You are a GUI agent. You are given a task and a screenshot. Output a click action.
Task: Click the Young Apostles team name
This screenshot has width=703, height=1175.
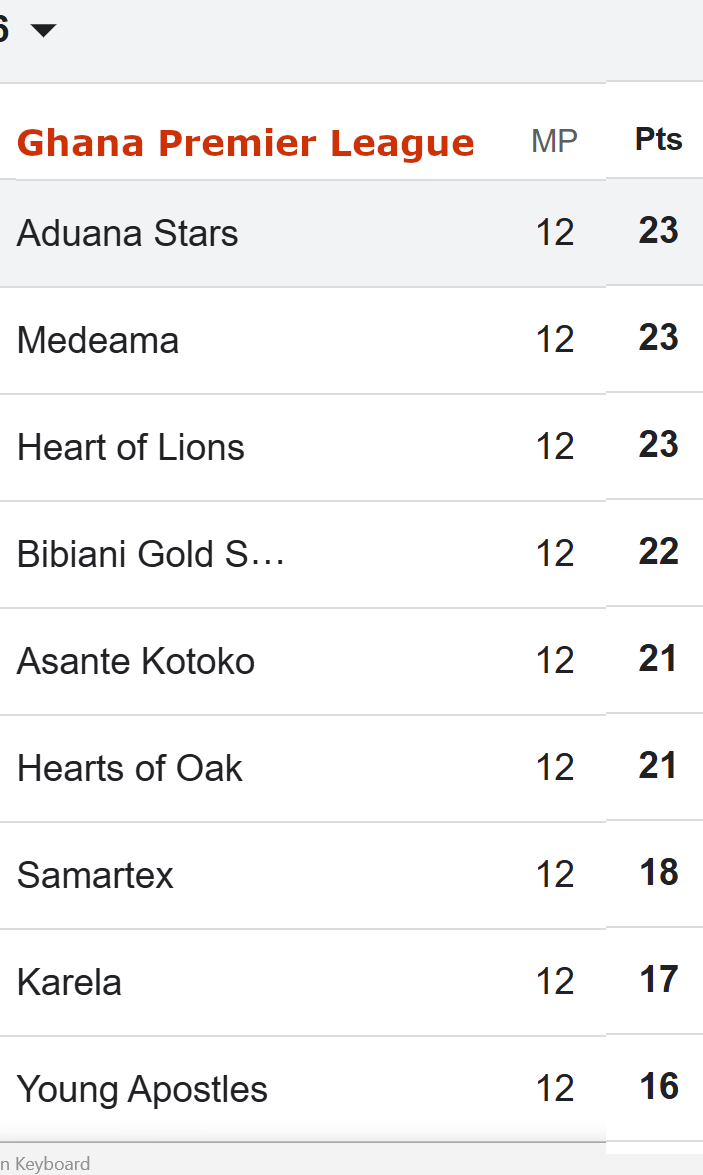142,1090
